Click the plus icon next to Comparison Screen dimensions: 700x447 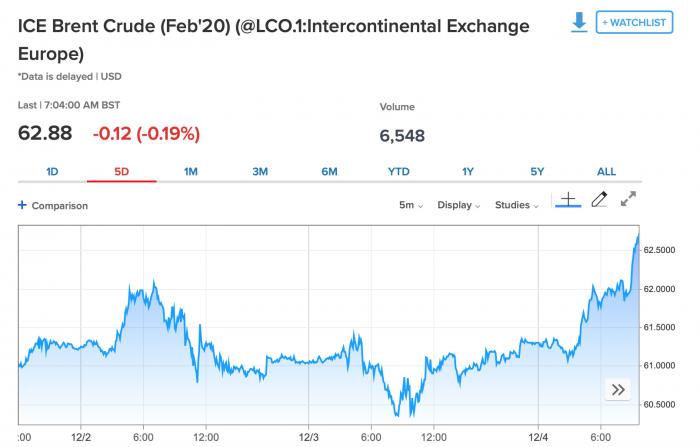22,205
